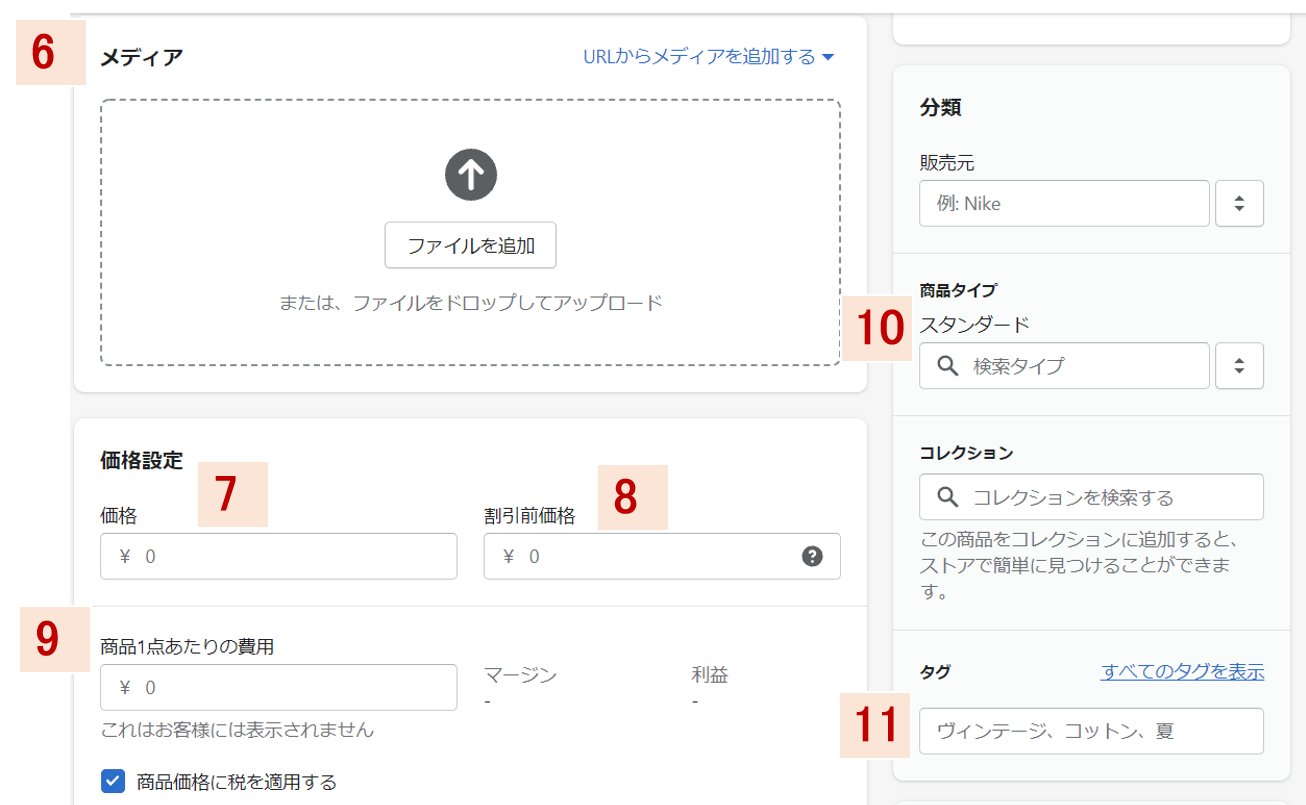Viewport: 1306px width, 805px height.
Task: Click the スタンダード text
Action: point(974,324)
